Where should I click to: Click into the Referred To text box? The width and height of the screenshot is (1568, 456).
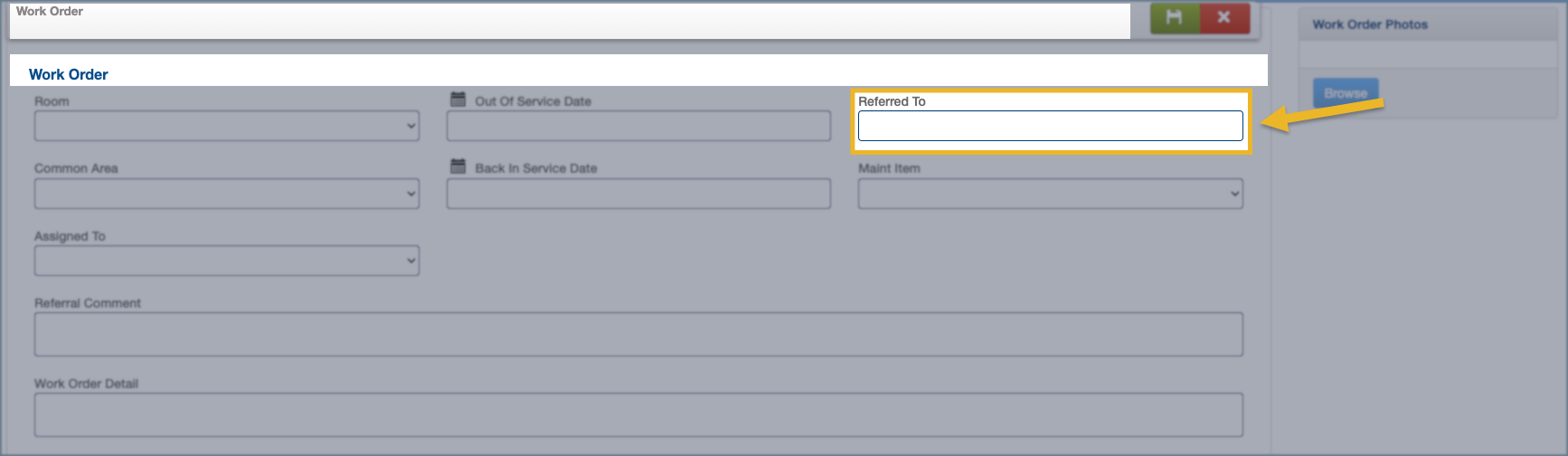click(1050, 126)
